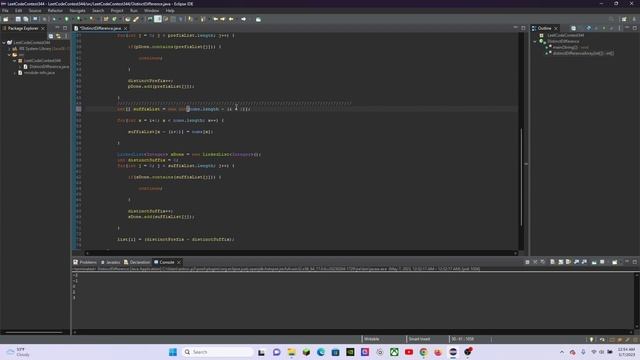Click Link with Editor icon in Package Explorer
640x360 pixels.
(x=58, y=36)
